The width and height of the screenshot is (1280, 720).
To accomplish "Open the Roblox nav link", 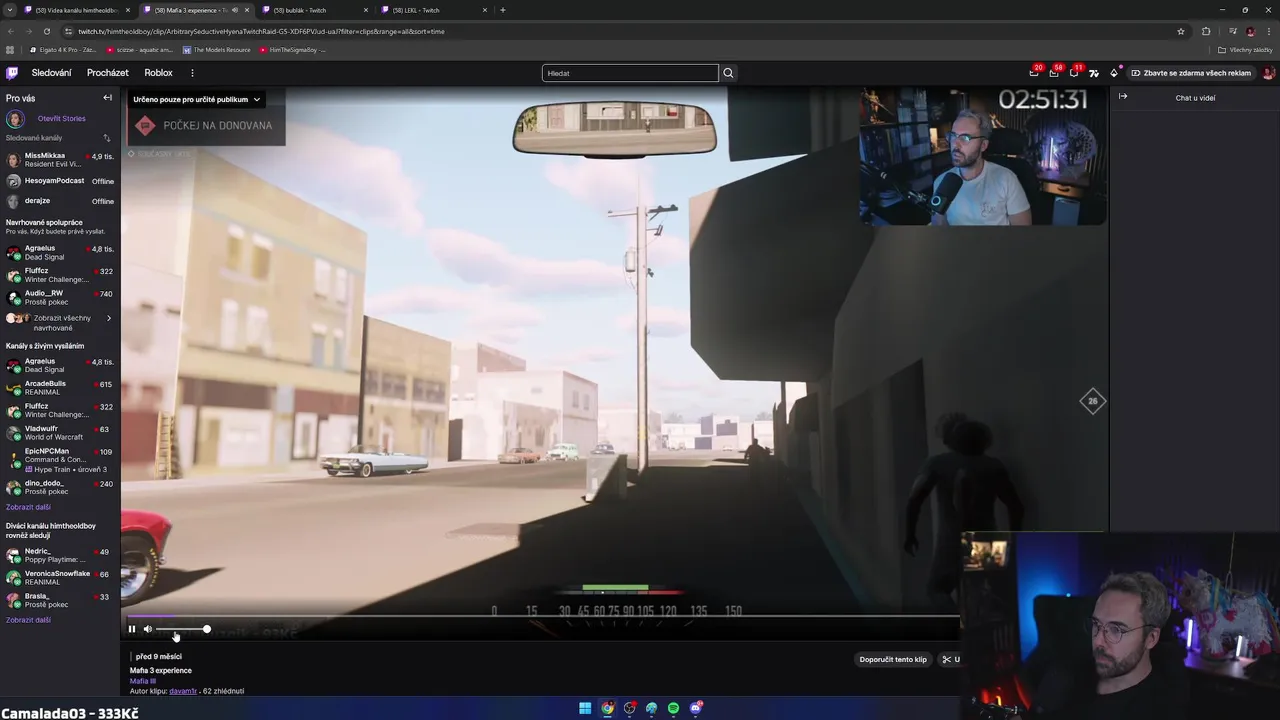I will [158, 73].
